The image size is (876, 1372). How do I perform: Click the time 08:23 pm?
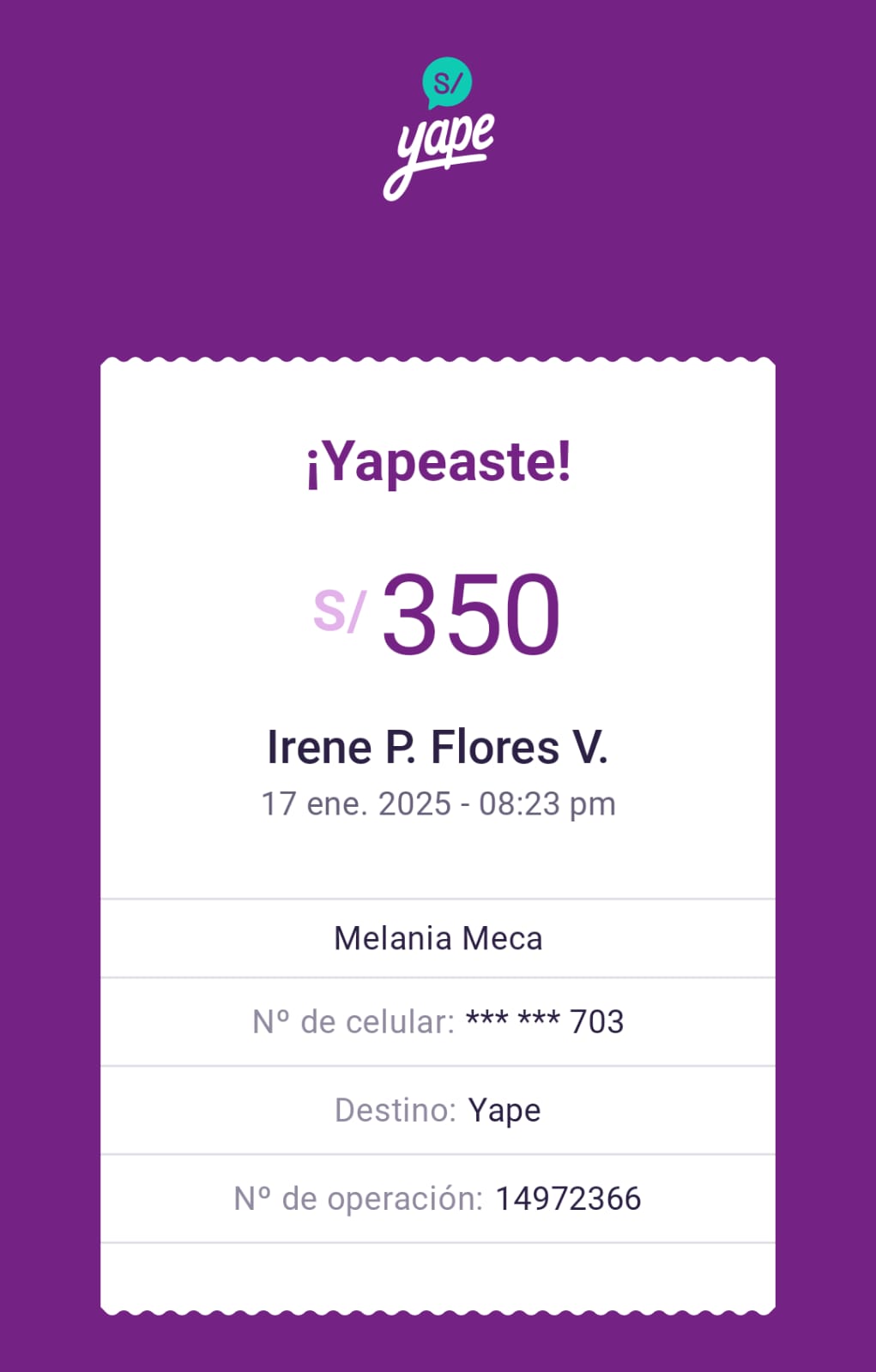(x=547, y=804)
